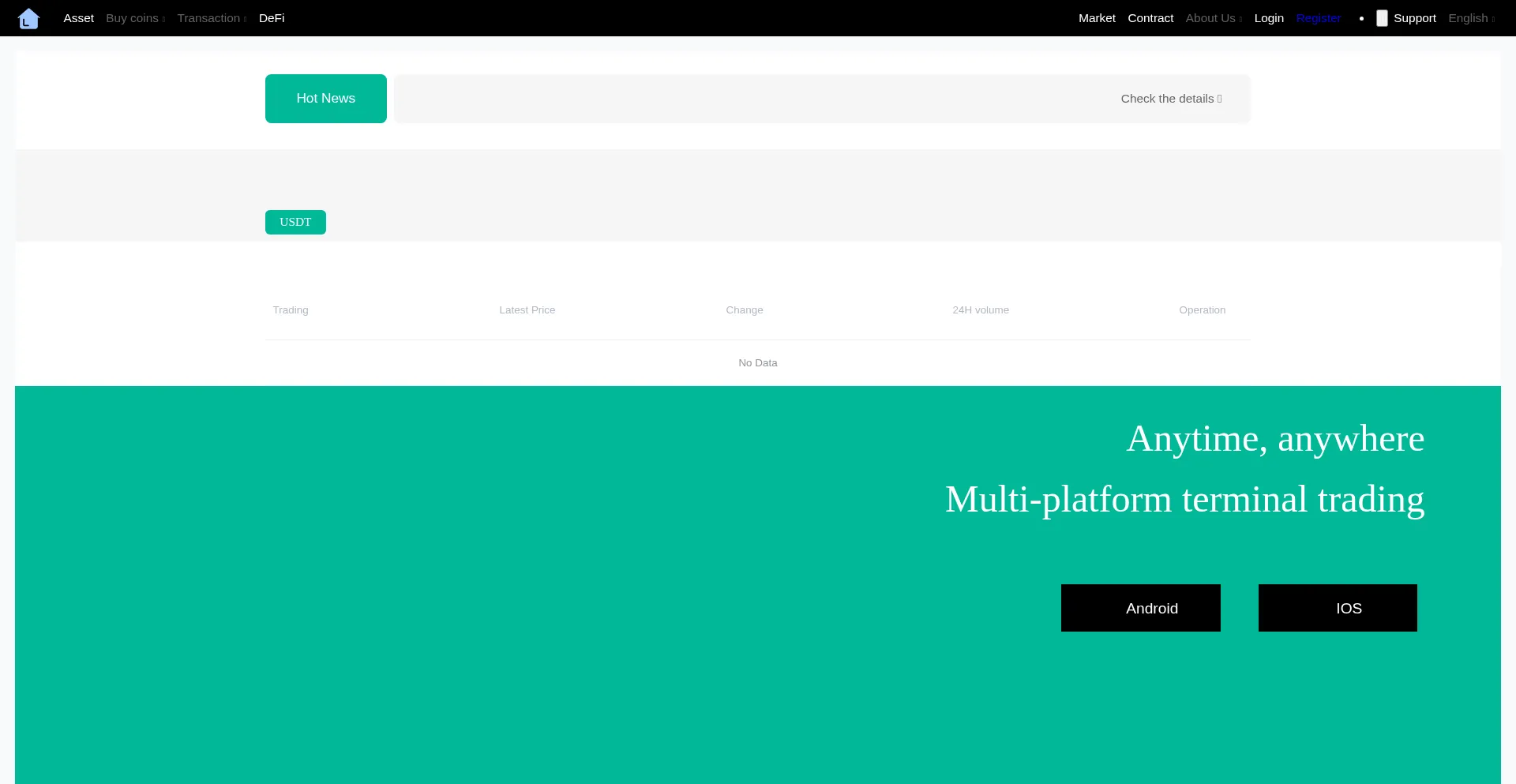Open the Asset menu item
Viewport: 1516px width, 784px height.
78,18
